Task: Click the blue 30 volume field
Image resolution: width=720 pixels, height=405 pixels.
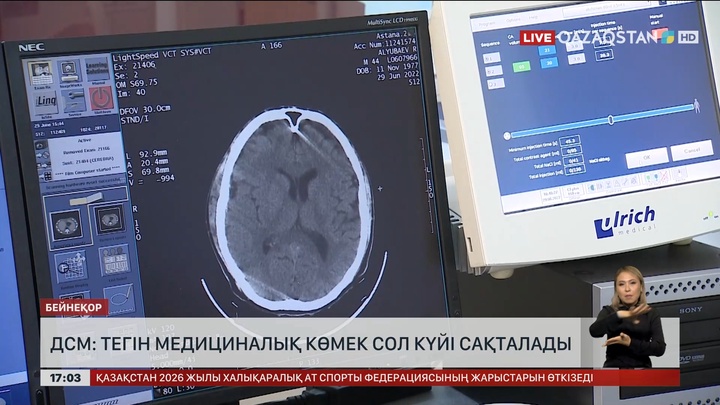Action: point(549,63)
